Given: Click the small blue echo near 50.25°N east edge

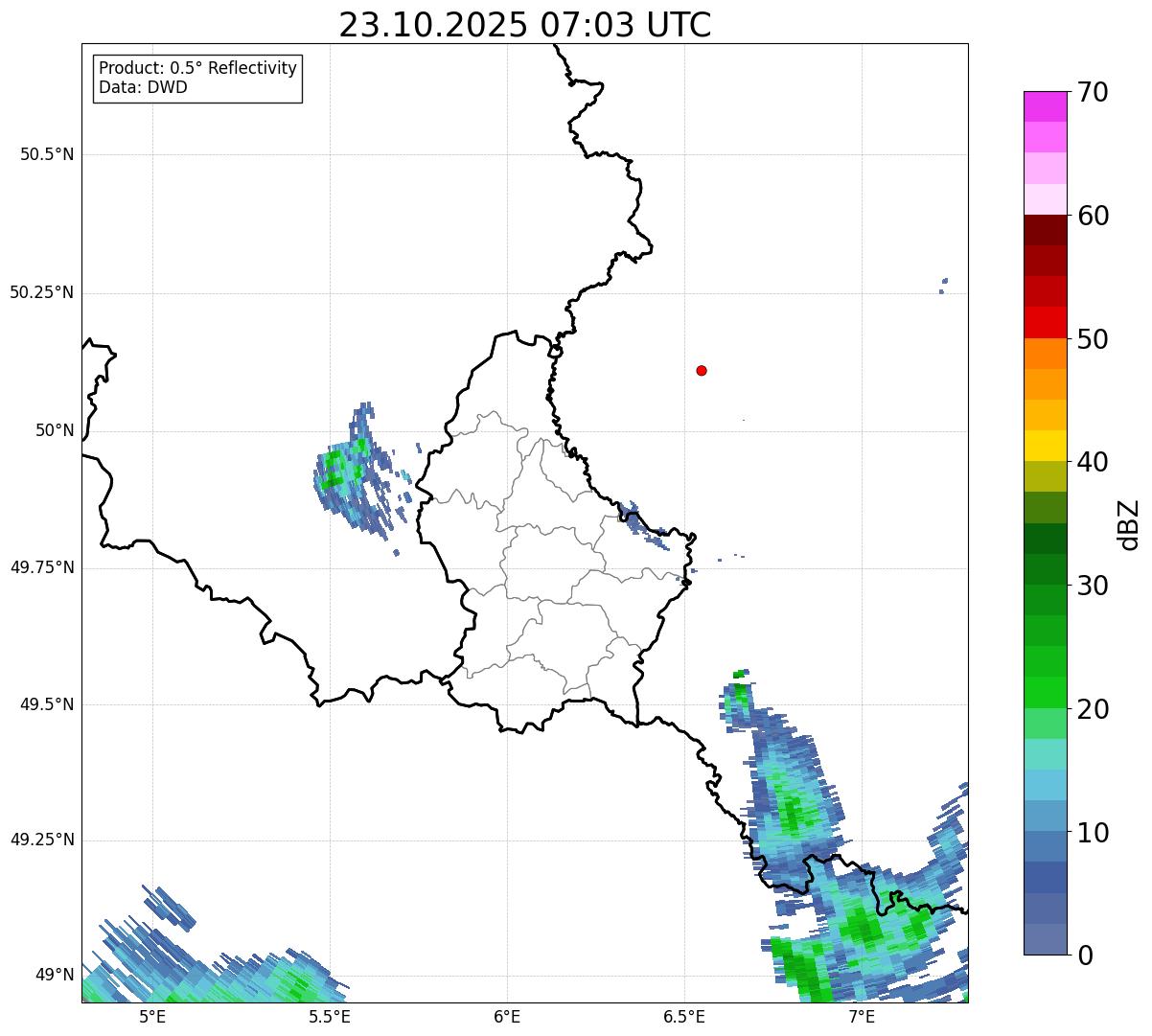Looking at the screenshot, I should [x=943, y=285].
